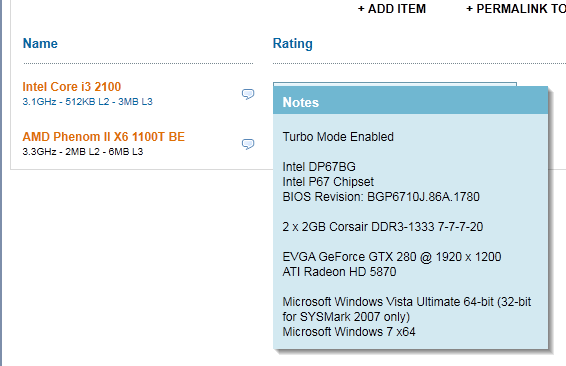Select the ATI Radeon HD 5870 line

(339, 272)
